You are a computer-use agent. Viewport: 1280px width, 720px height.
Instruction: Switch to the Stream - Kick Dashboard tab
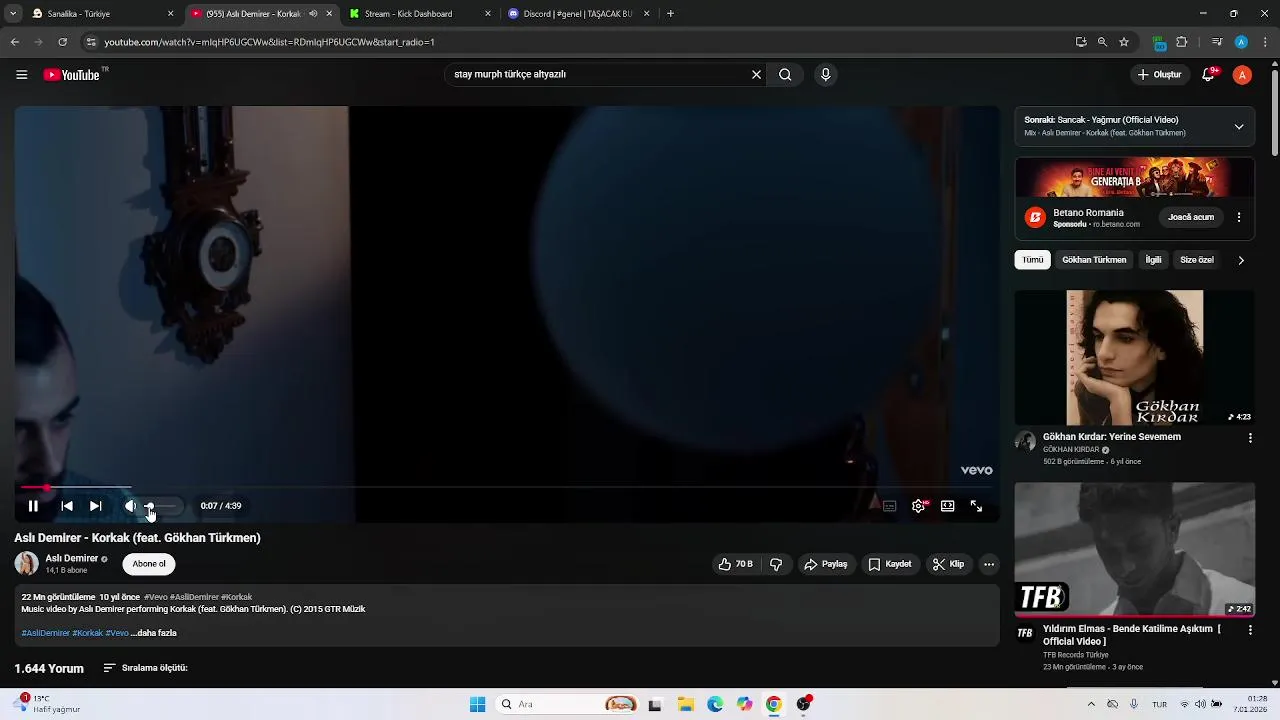[420, 14]
